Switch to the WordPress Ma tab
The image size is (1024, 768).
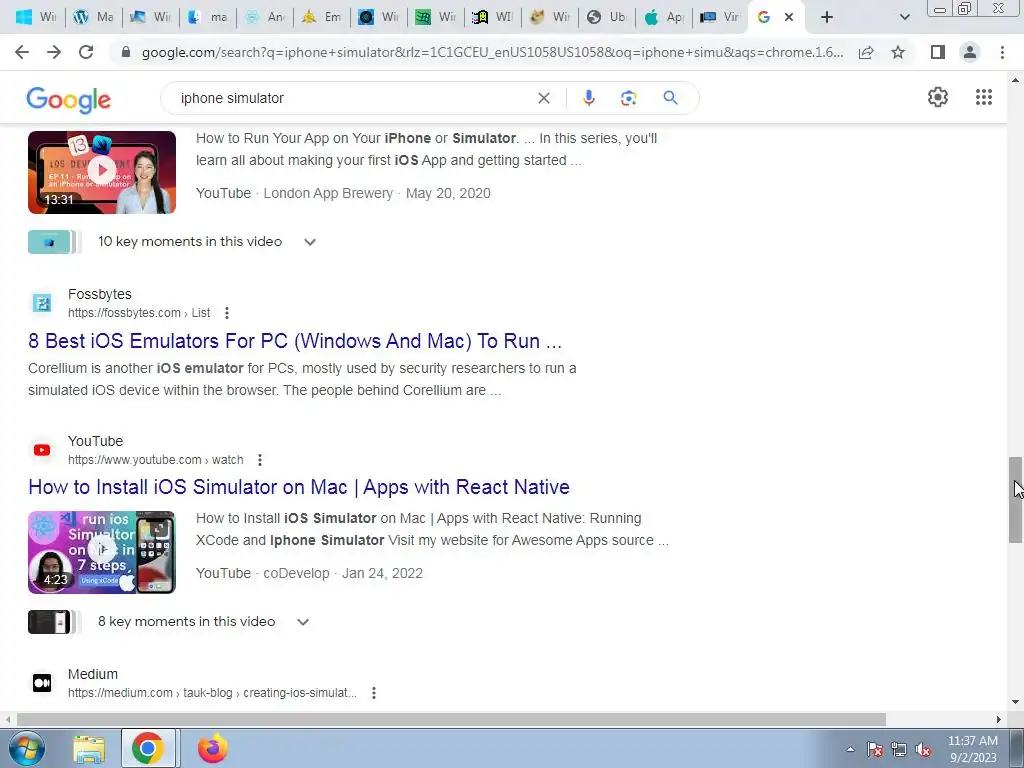pos(95,17)
